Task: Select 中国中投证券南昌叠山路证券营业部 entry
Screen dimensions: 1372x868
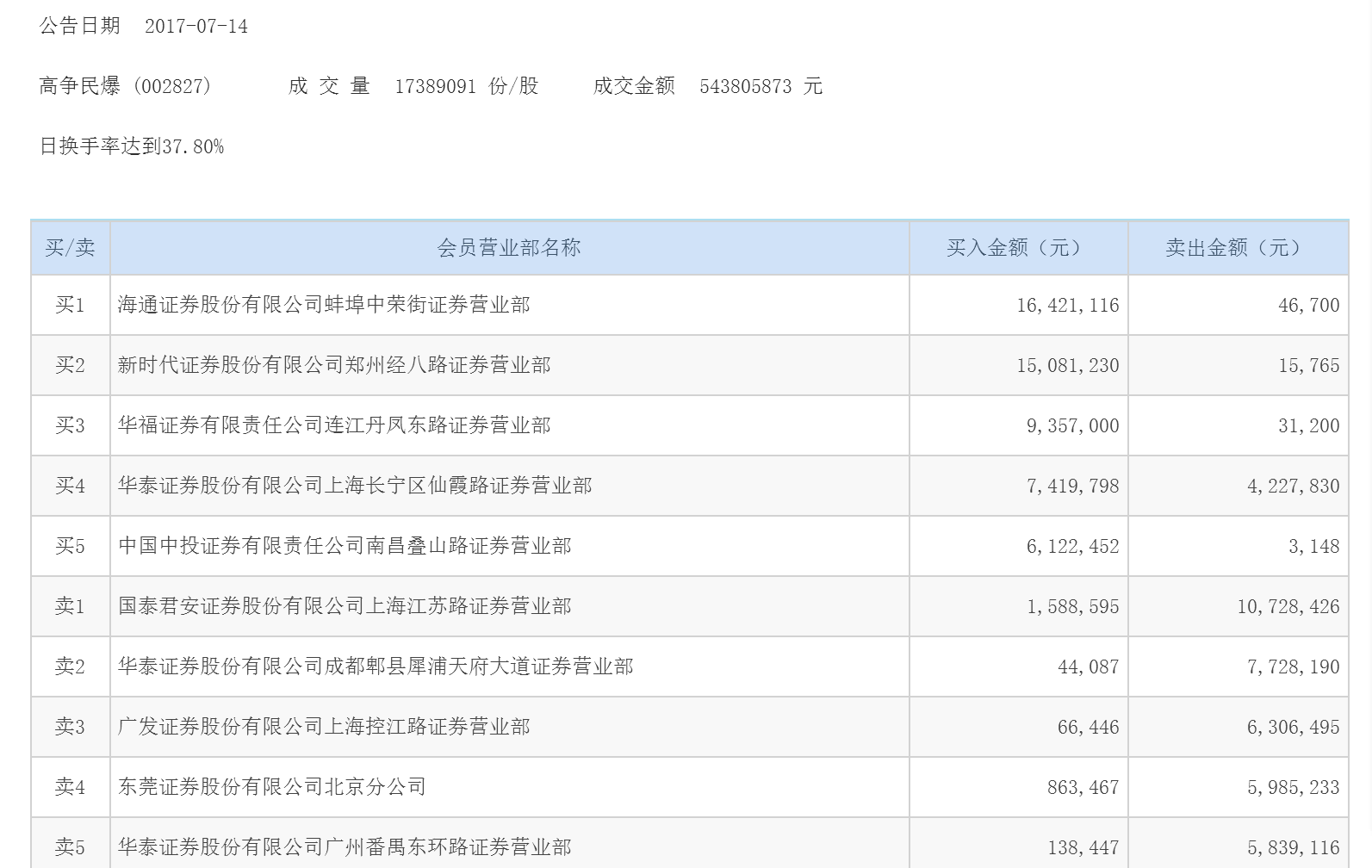Action: (x=345, y=546)
